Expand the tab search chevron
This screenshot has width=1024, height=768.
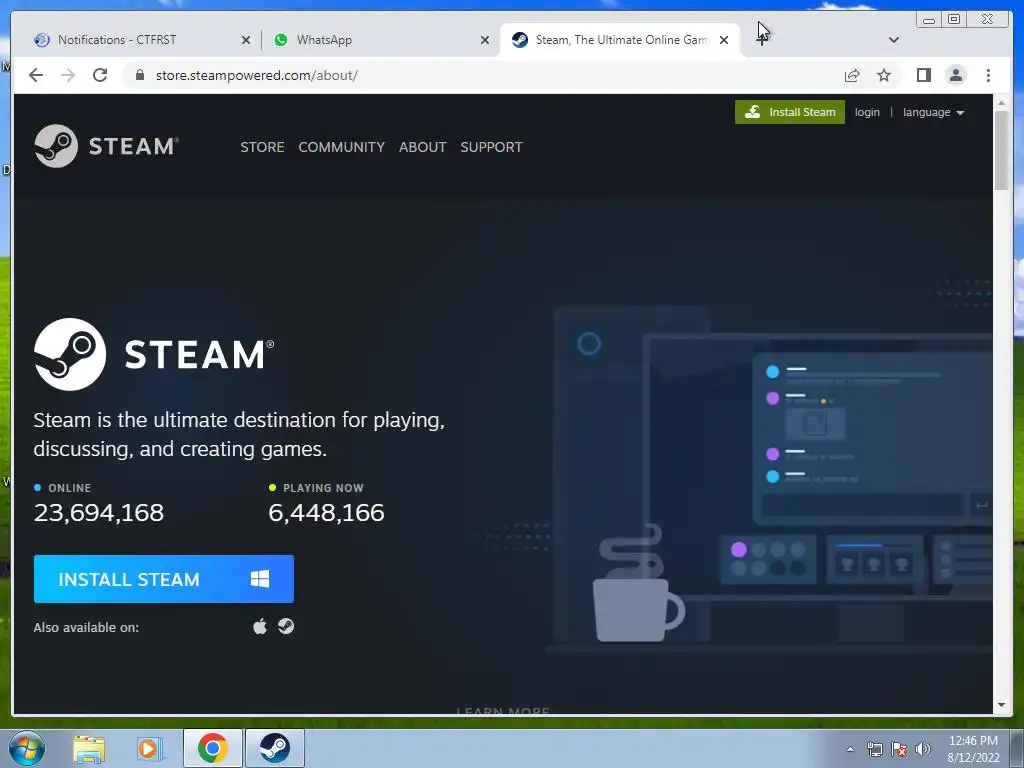pyautogui.click(x=894, y=40)
